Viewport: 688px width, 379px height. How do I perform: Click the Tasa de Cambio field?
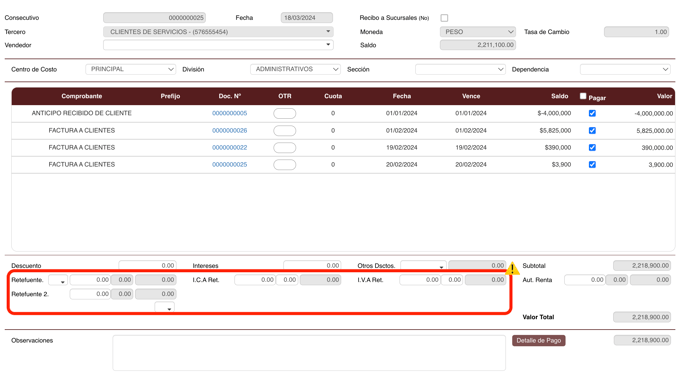[636, 32]
